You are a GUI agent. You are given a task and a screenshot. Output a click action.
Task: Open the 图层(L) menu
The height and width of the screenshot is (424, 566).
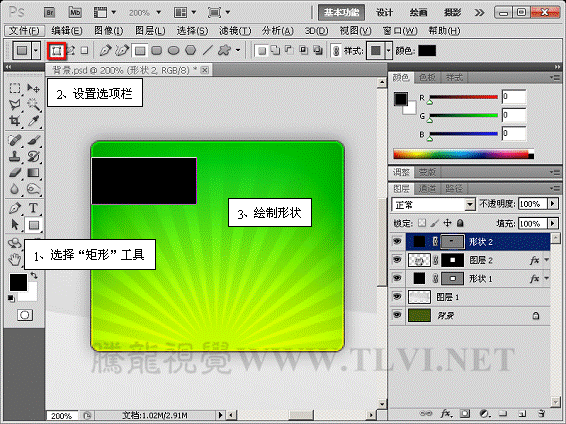(x=150, y=31)
